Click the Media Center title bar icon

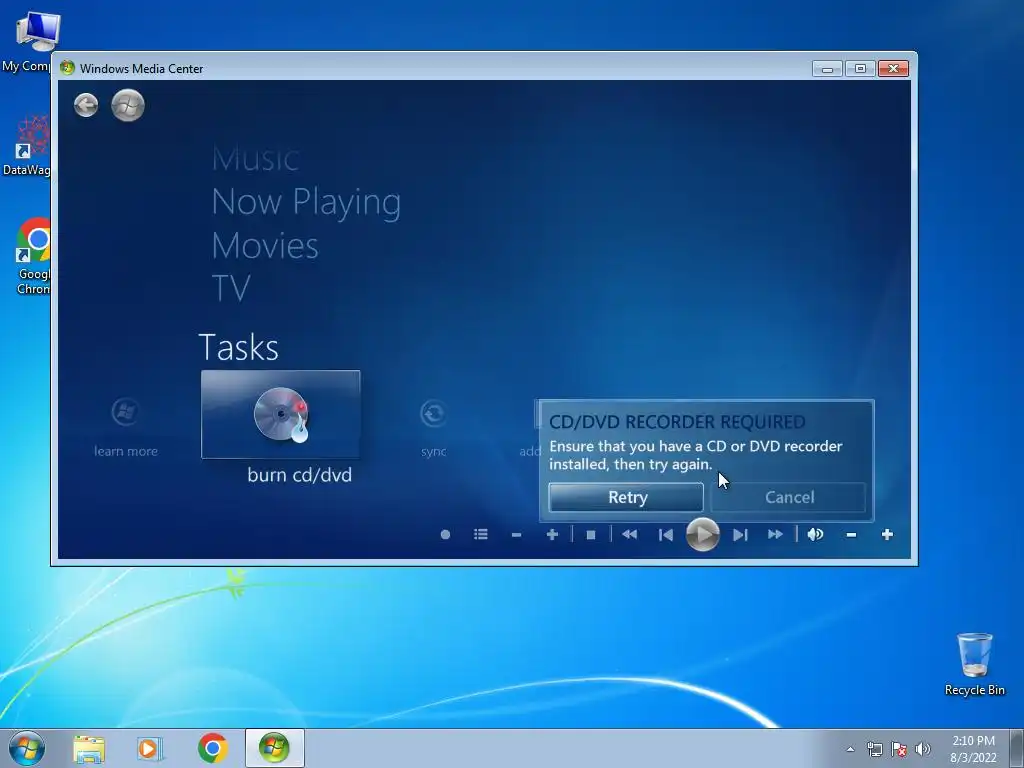point(67,68)
